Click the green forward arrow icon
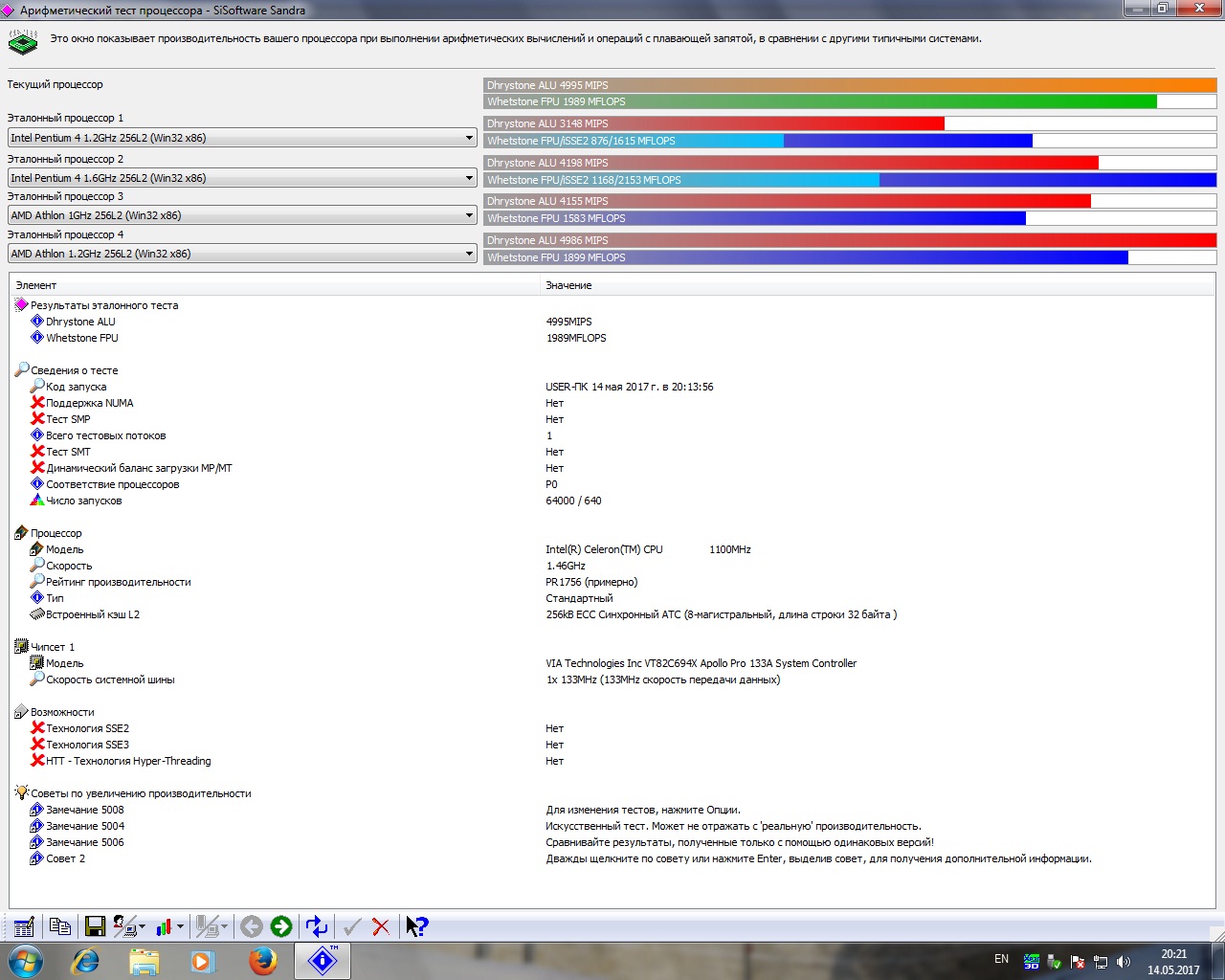This screenshot has width=1225, height=980. pyautogui.click(x=280, y=926)
